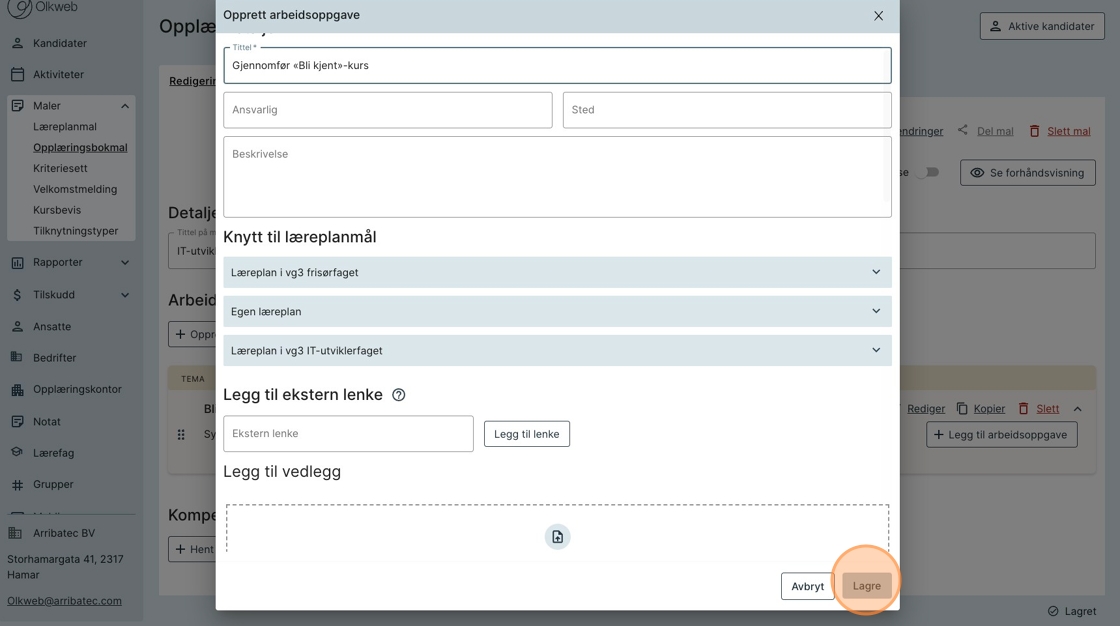Image resolution: width=1120 pixels, height=626 pixels.
Task: Expand Læreplan i vg3 frisørfaget
Action: 557,272
